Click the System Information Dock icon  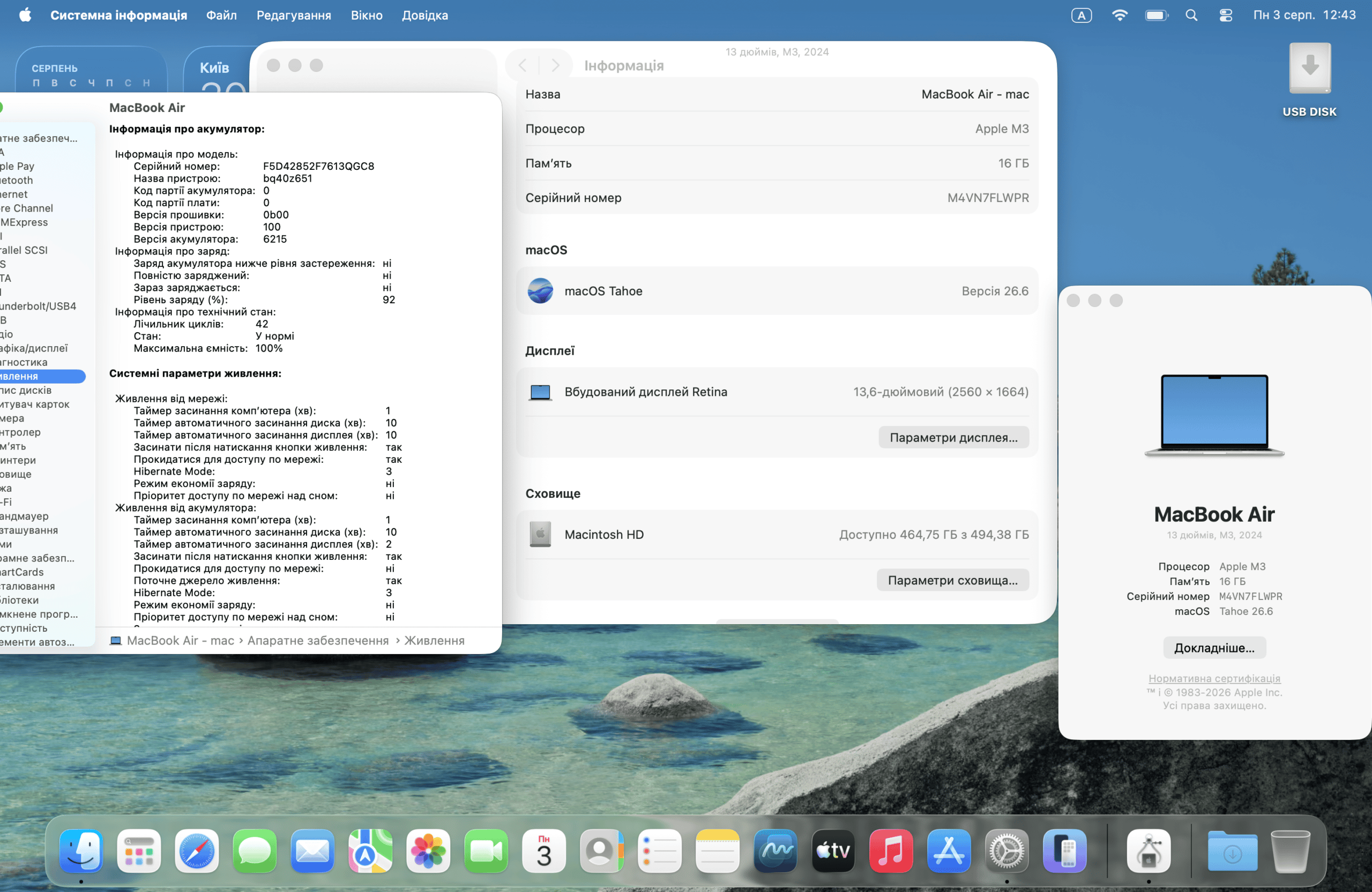click(1149, 851)
